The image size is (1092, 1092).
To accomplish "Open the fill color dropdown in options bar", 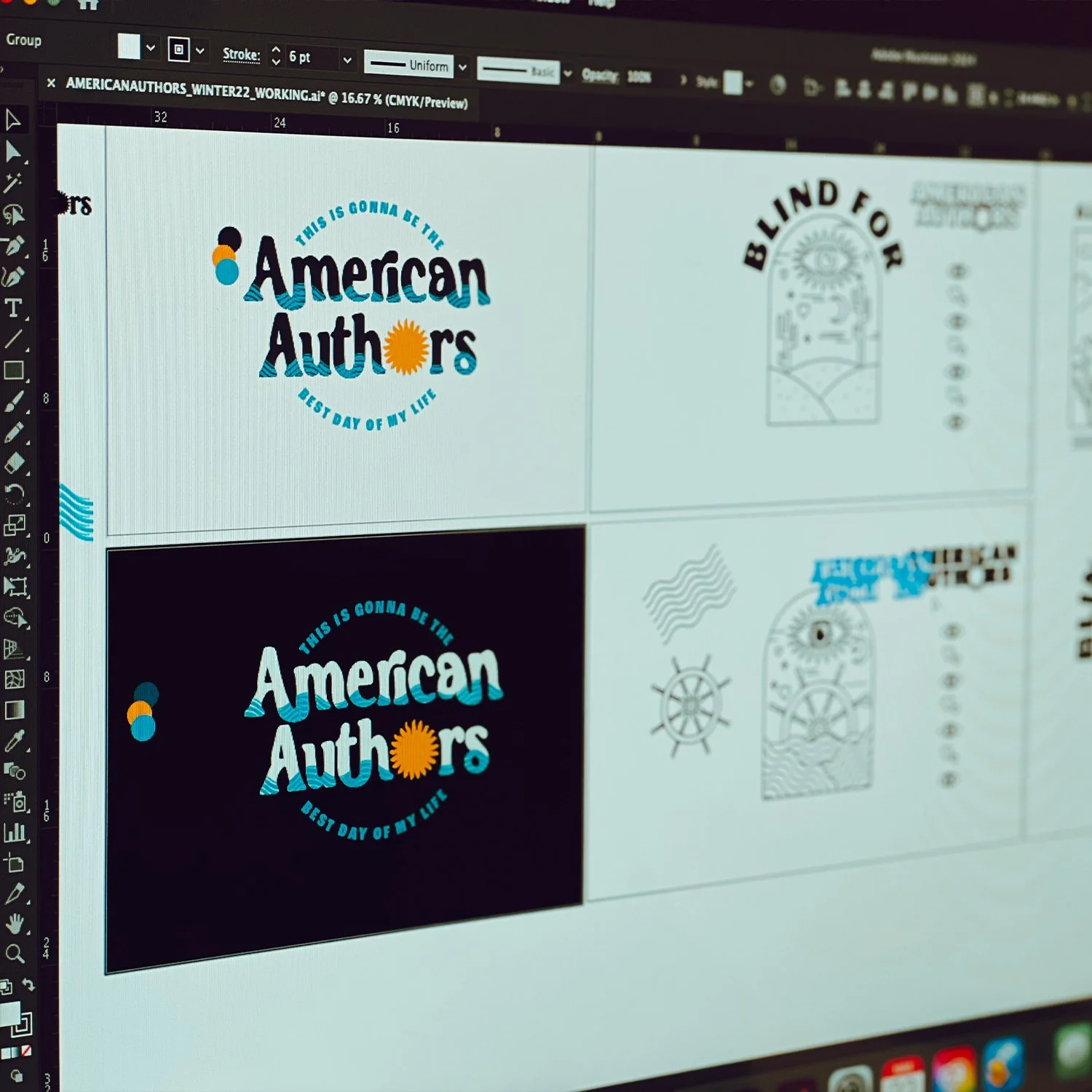I will (x=151, y=50).
